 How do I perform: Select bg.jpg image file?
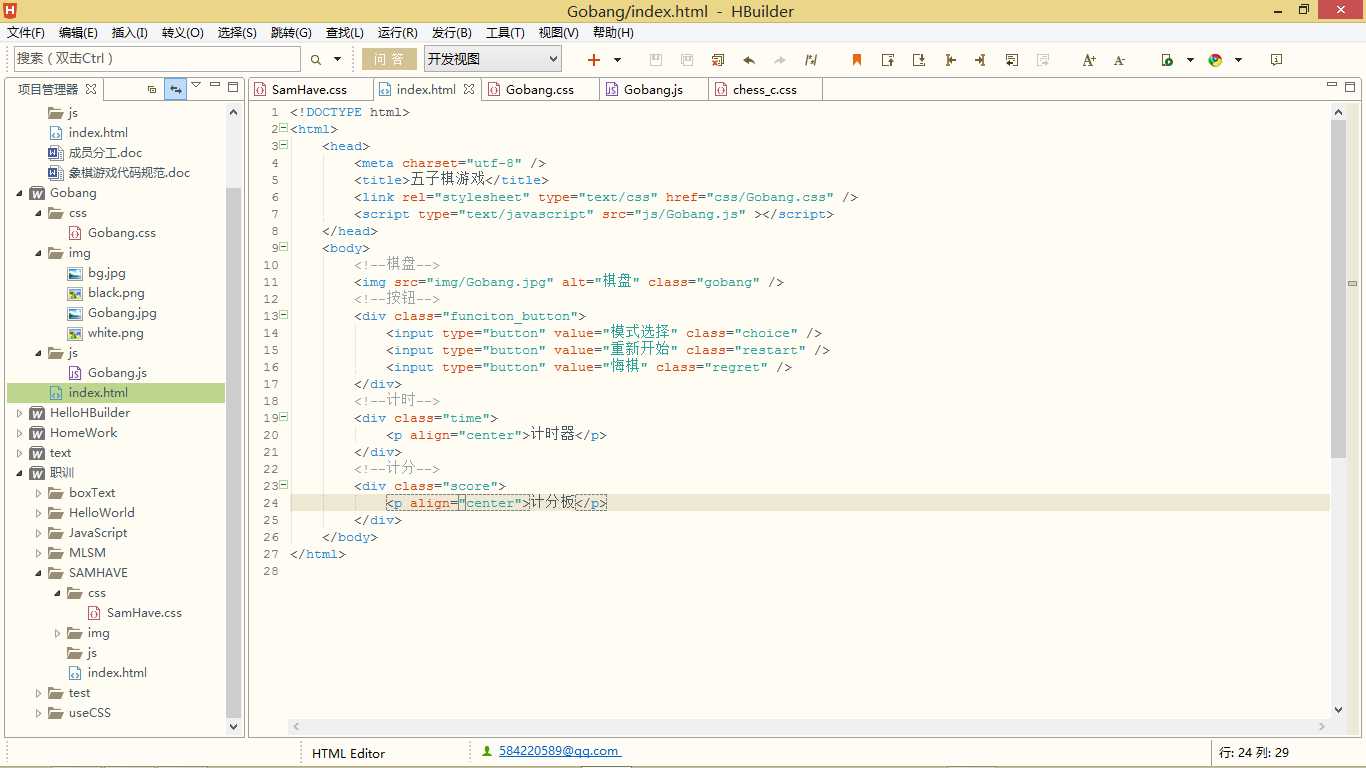106,273
